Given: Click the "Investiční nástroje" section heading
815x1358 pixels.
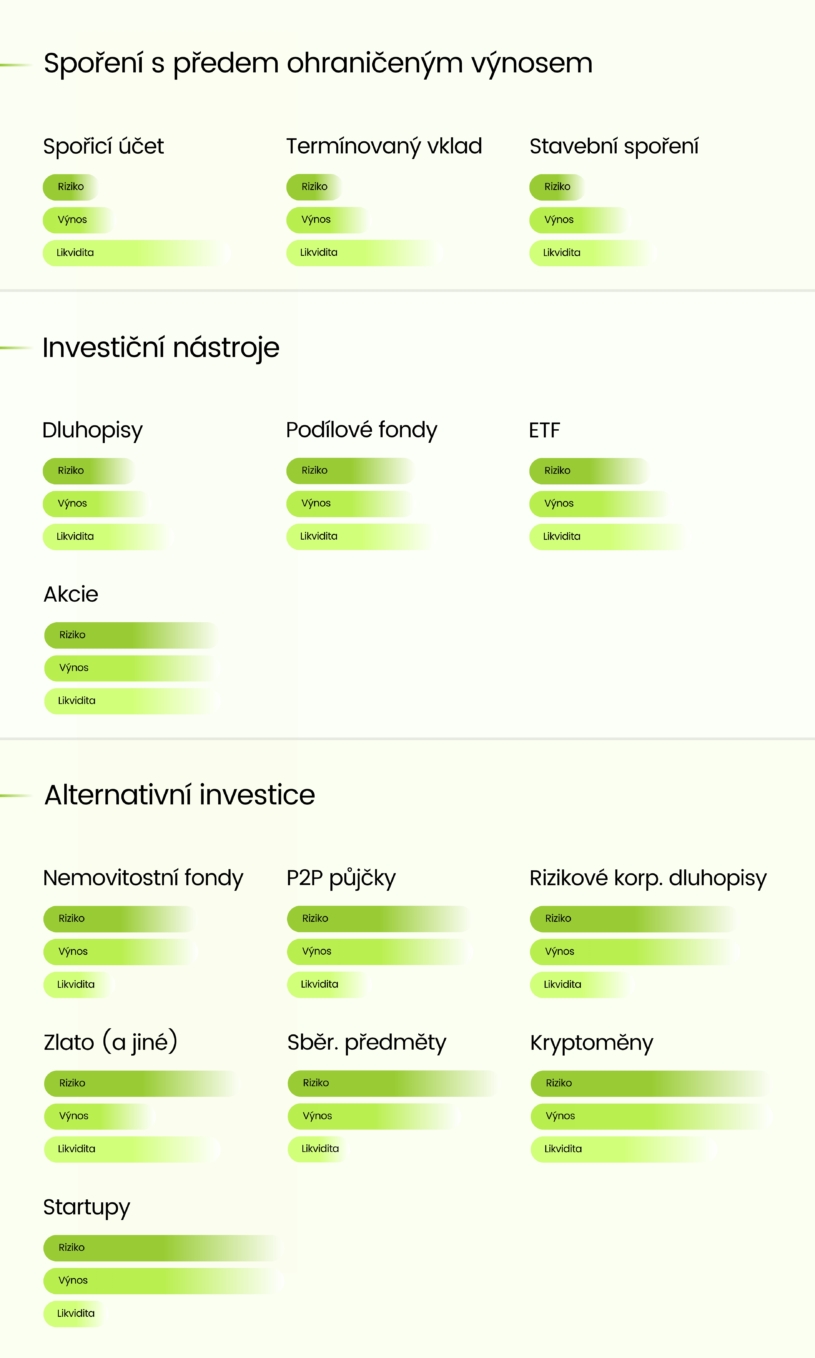Looking at the screenshot, I should click(x=161, y=348).
